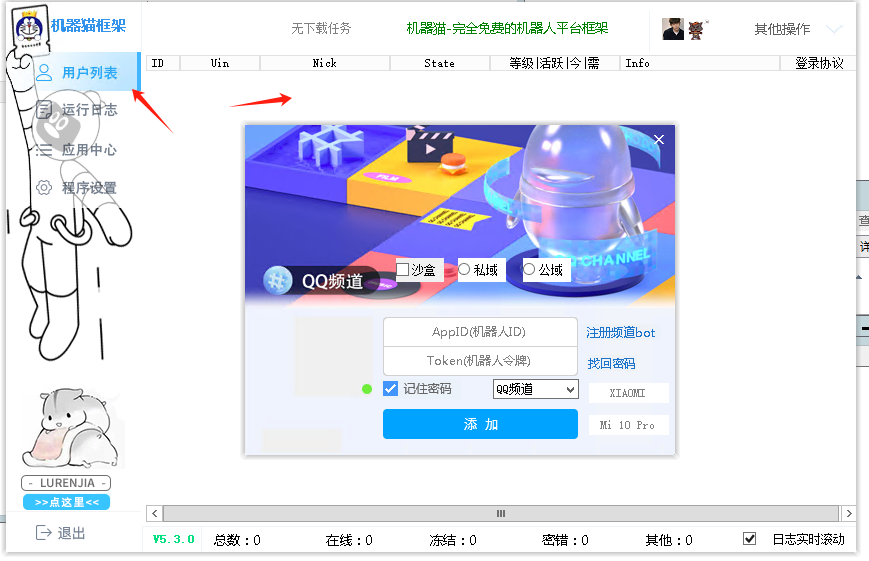The width and height of the screenshot is (869, 561).
Task: Click the 退出 exit button
Action: pos(60,533)
